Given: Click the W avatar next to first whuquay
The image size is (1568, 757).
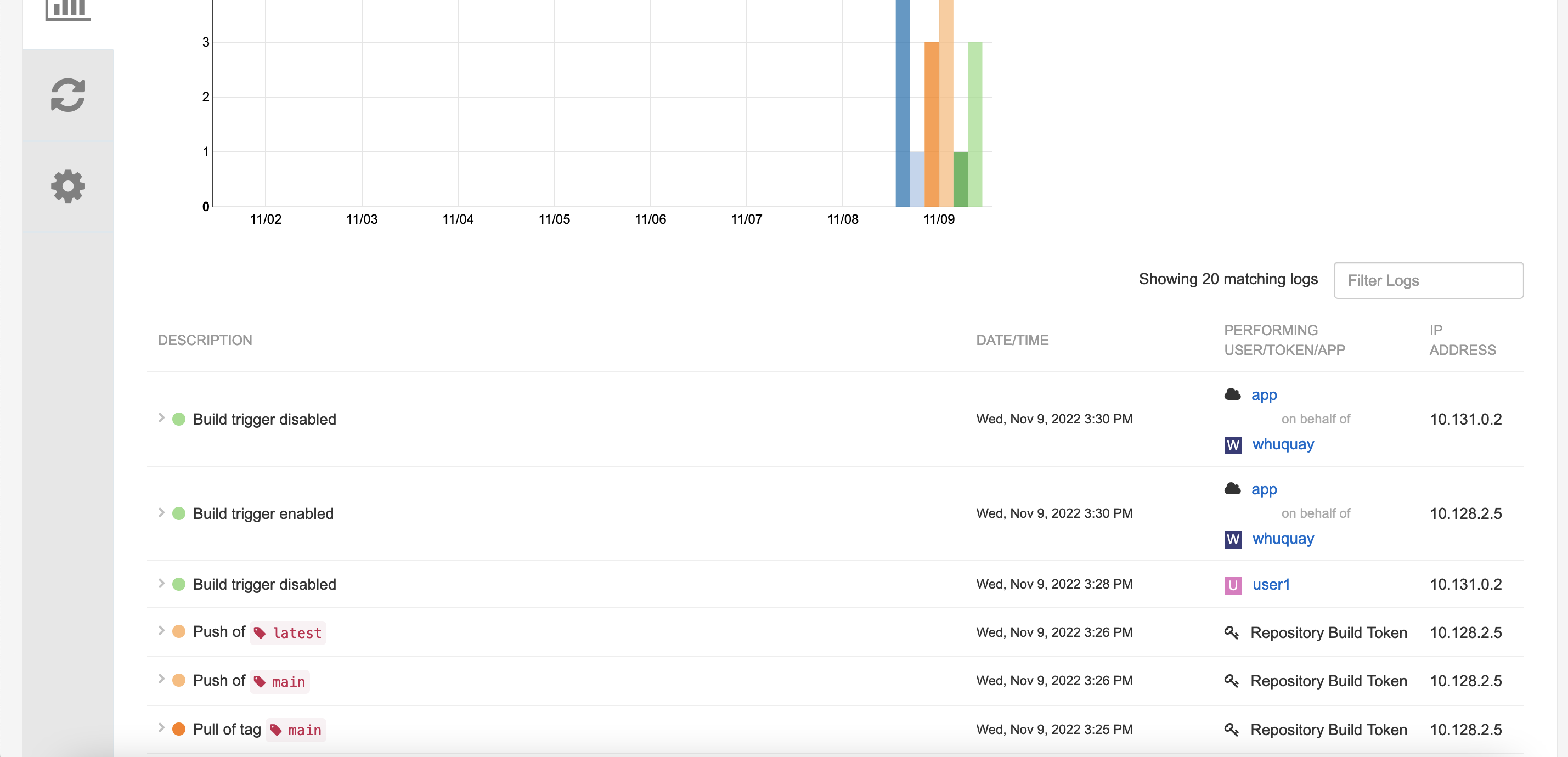Looking at the screenshot, I should [x=1233, y=445].
